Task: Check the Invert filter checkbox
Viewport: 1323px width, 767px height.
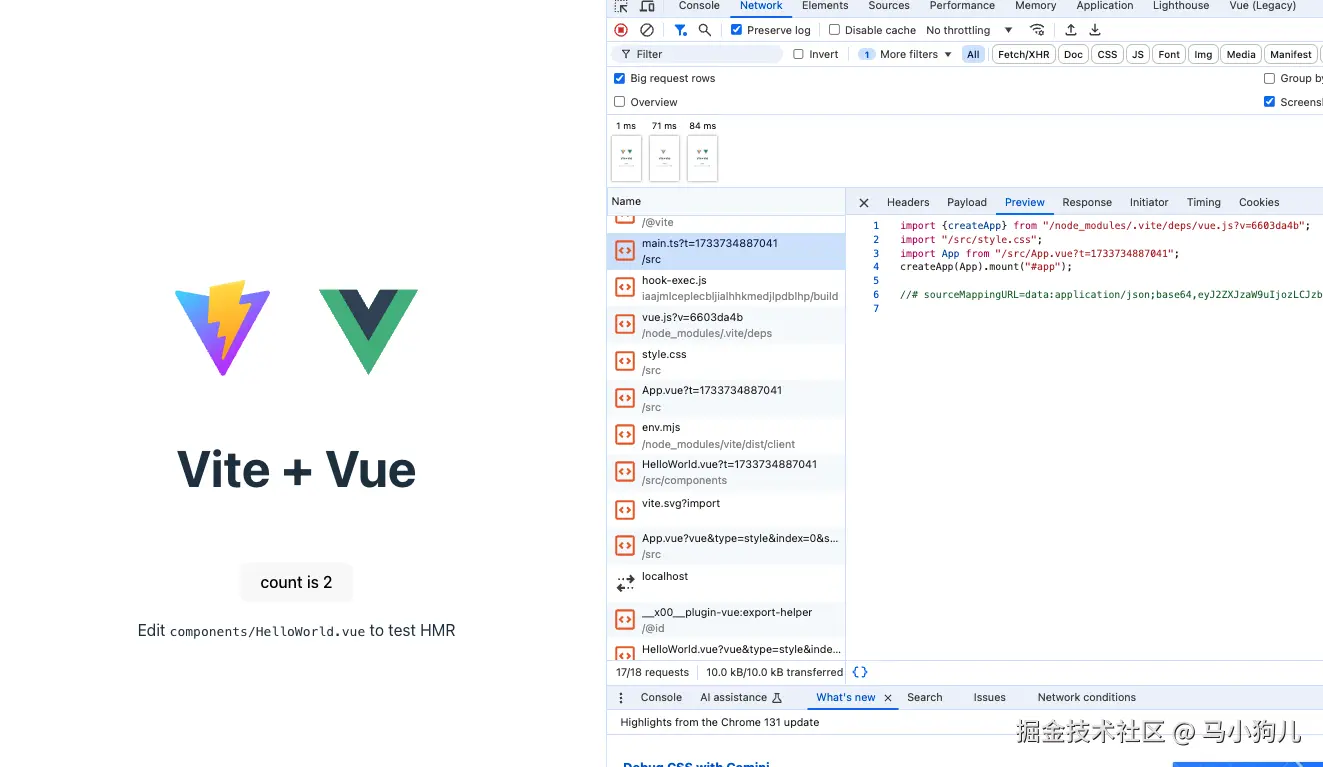Action: pos(799,54)
